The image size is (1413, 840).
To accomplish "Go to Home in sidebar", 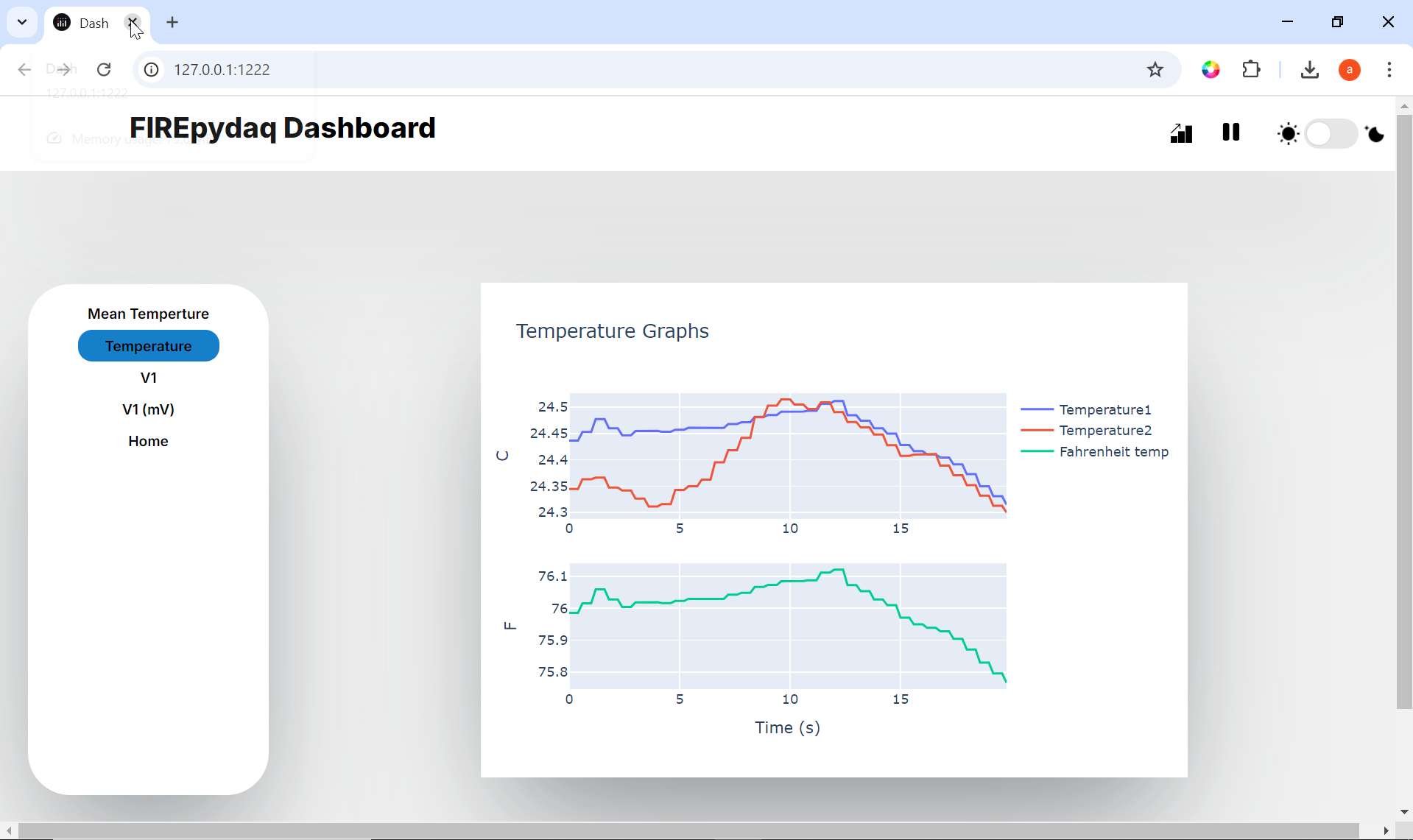I will [148, 441].
